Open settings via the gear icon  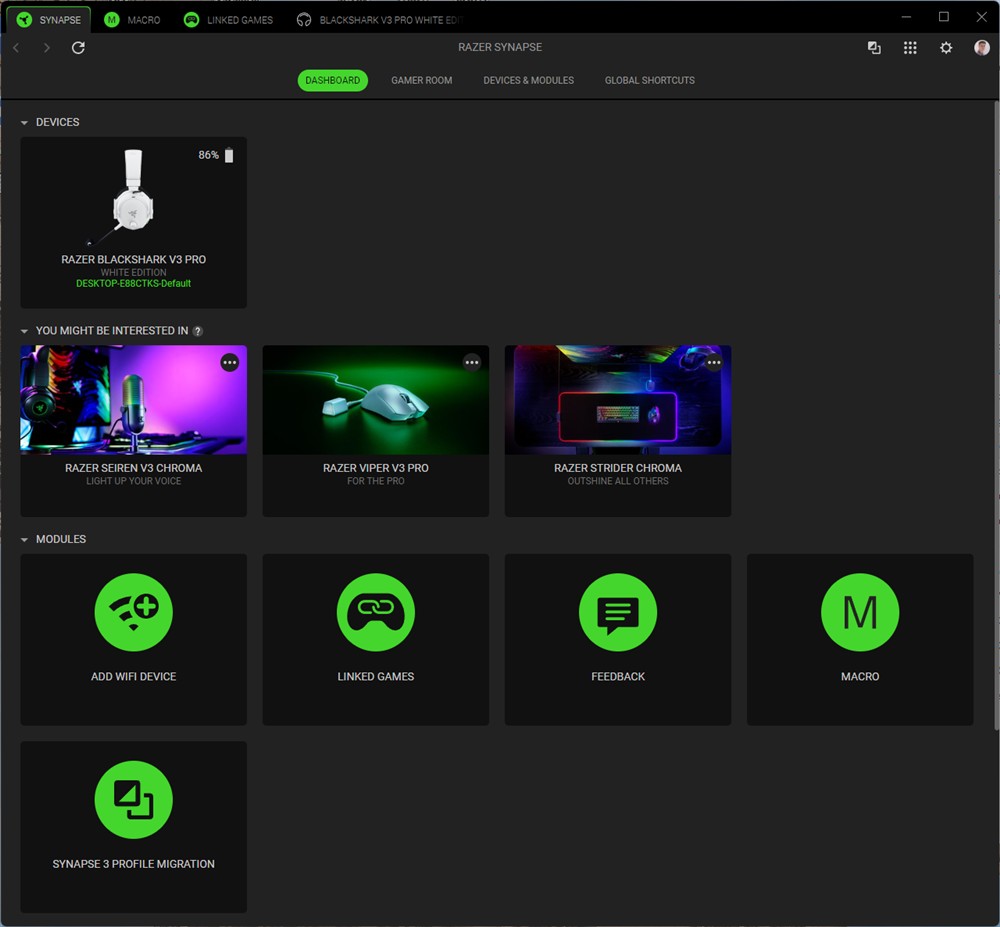(x=946, y=48)
